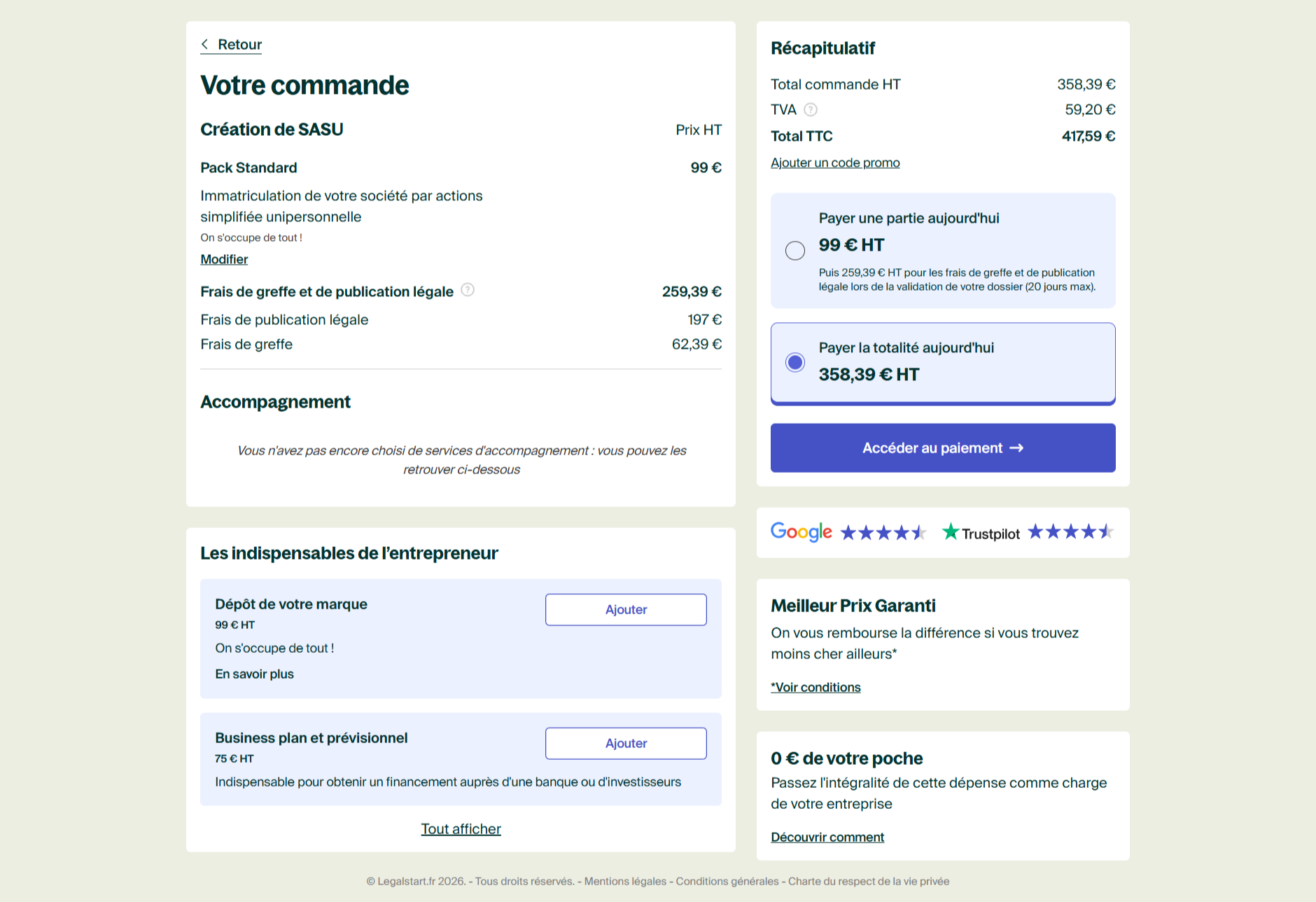Open the Voir conditions link
The height and width of the screenshot is (902, 1316).
(815, 687)
